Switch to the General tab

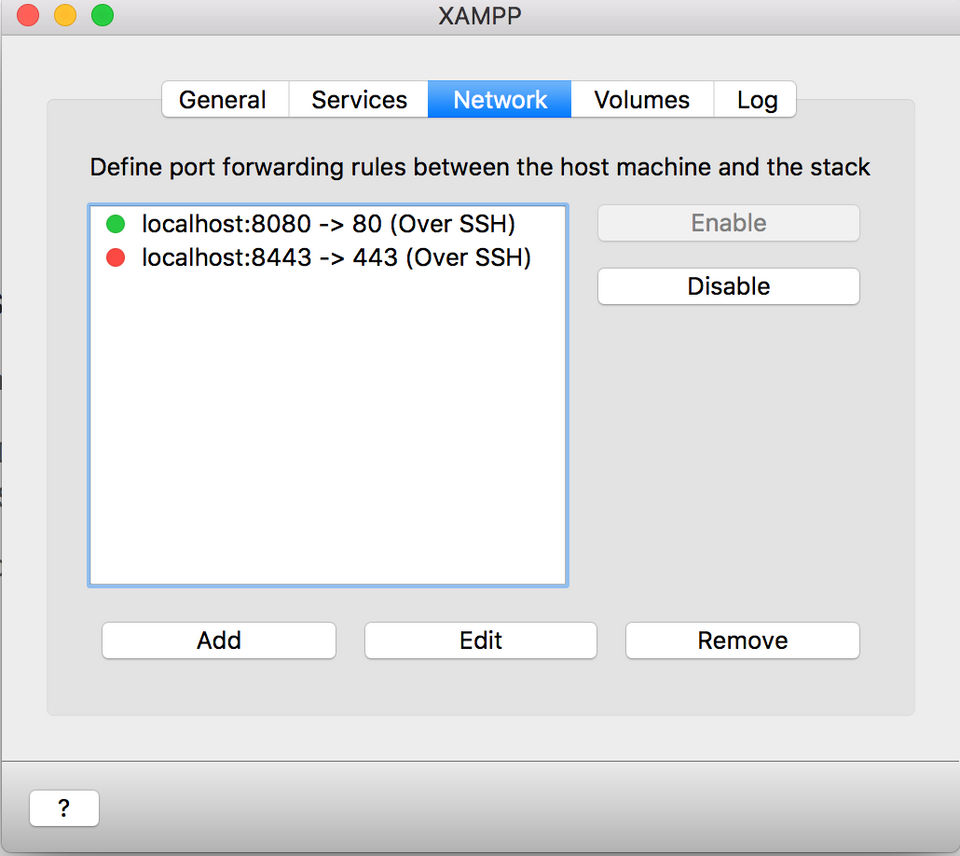(x=222, y=100)
